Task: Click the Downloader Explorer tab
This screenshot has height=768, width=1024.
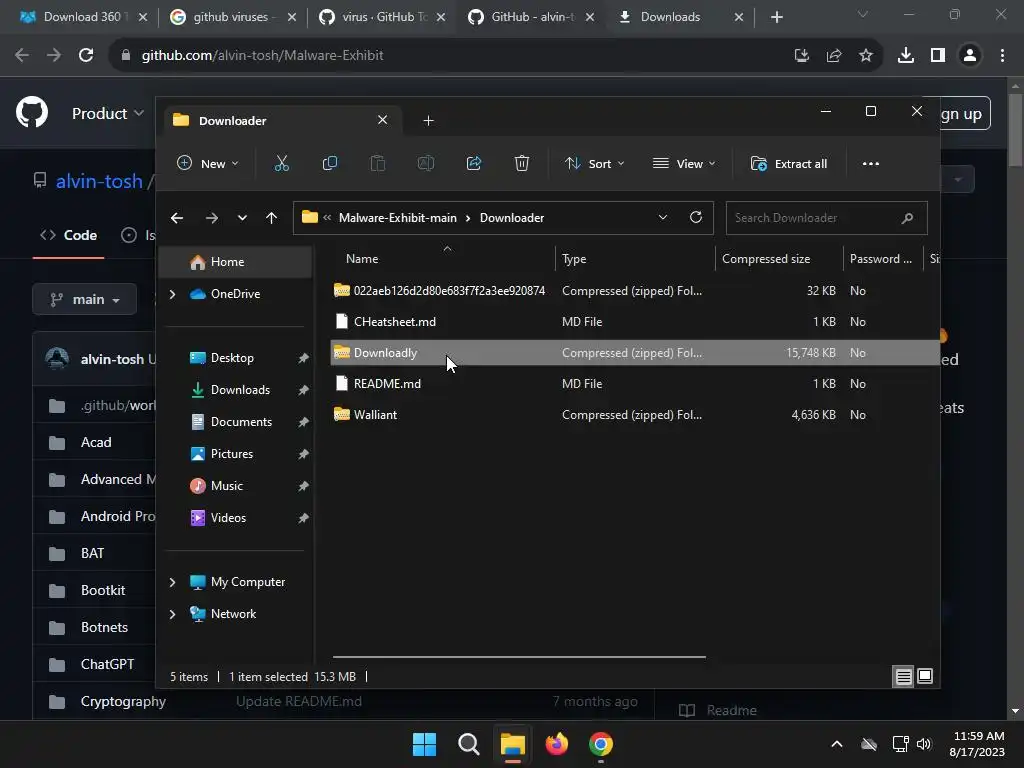Action: [281, 120]
